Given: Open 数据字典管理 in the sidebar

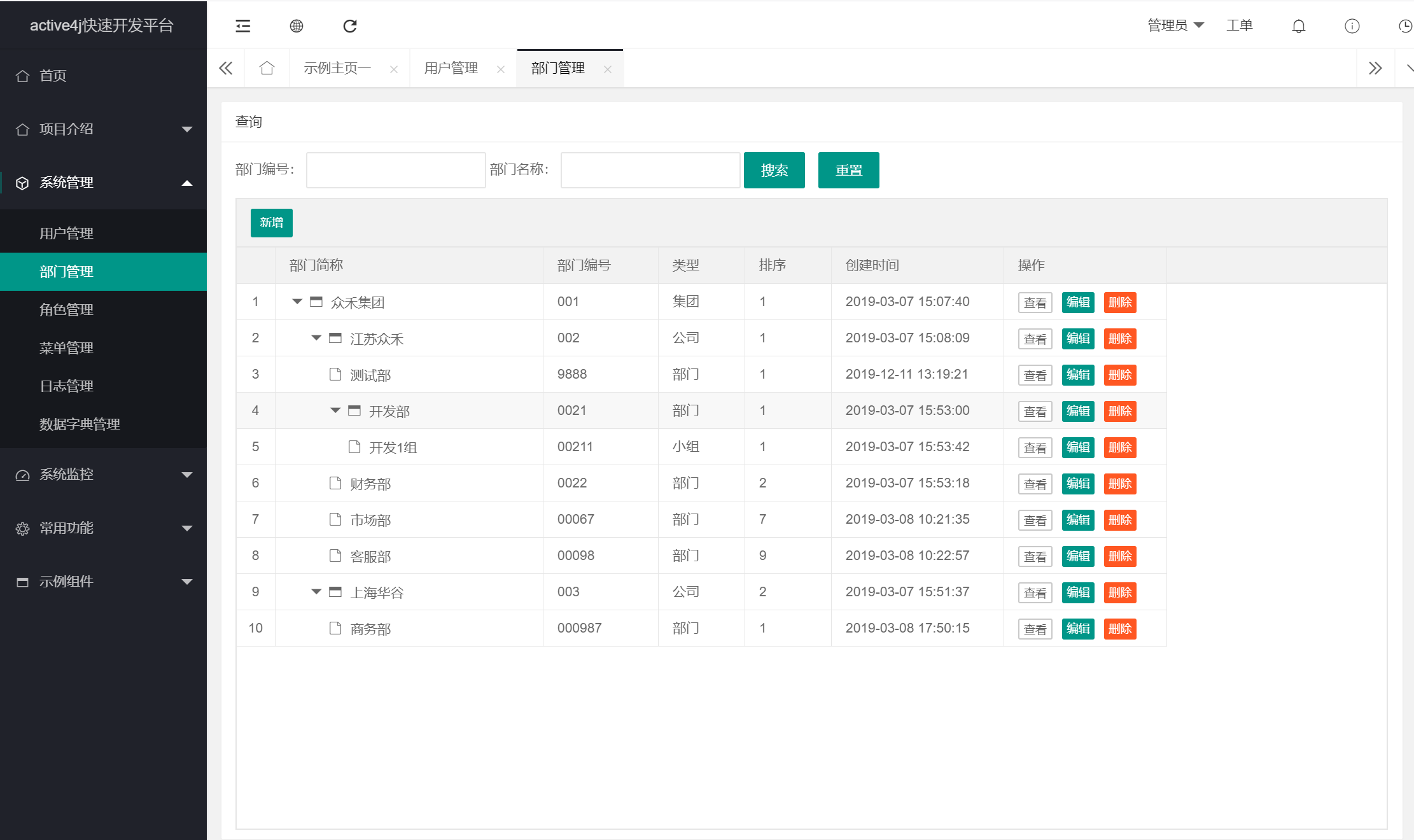Looking at the screenshot, I should 103,424.
